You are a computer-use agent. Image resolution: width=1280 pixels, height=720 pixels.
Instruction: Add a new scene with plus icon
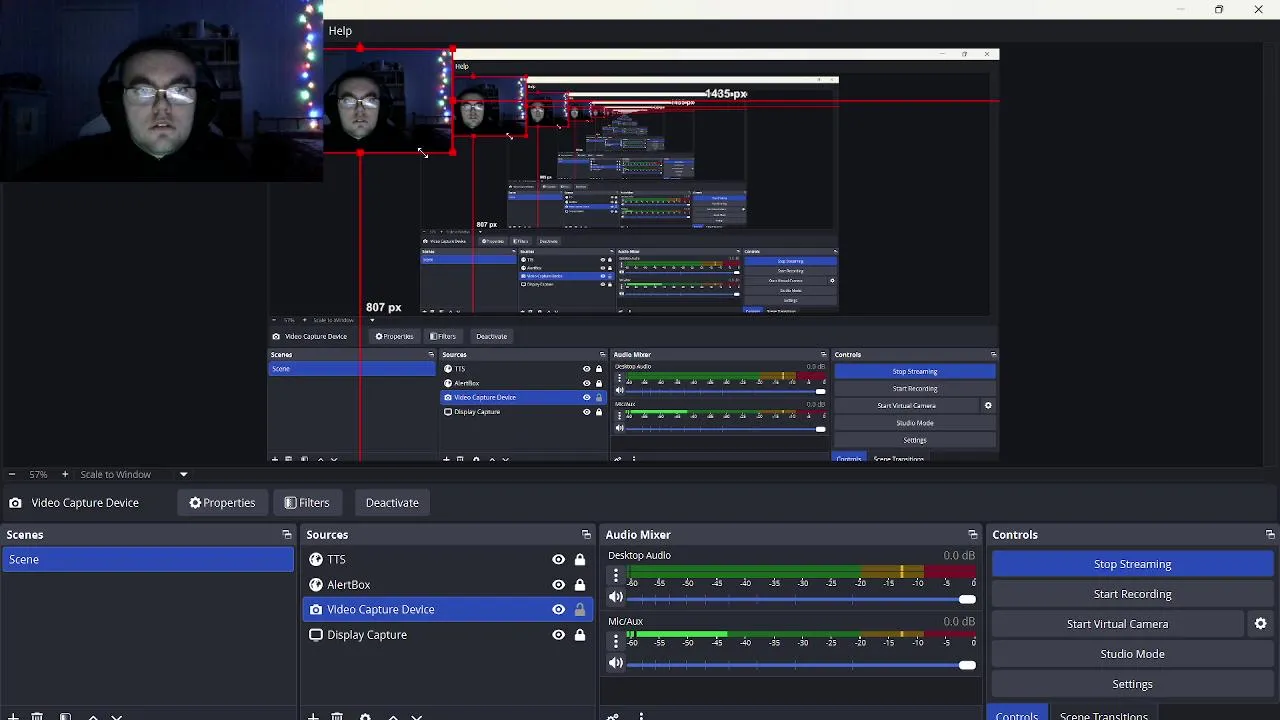click(x=13, y=716)
